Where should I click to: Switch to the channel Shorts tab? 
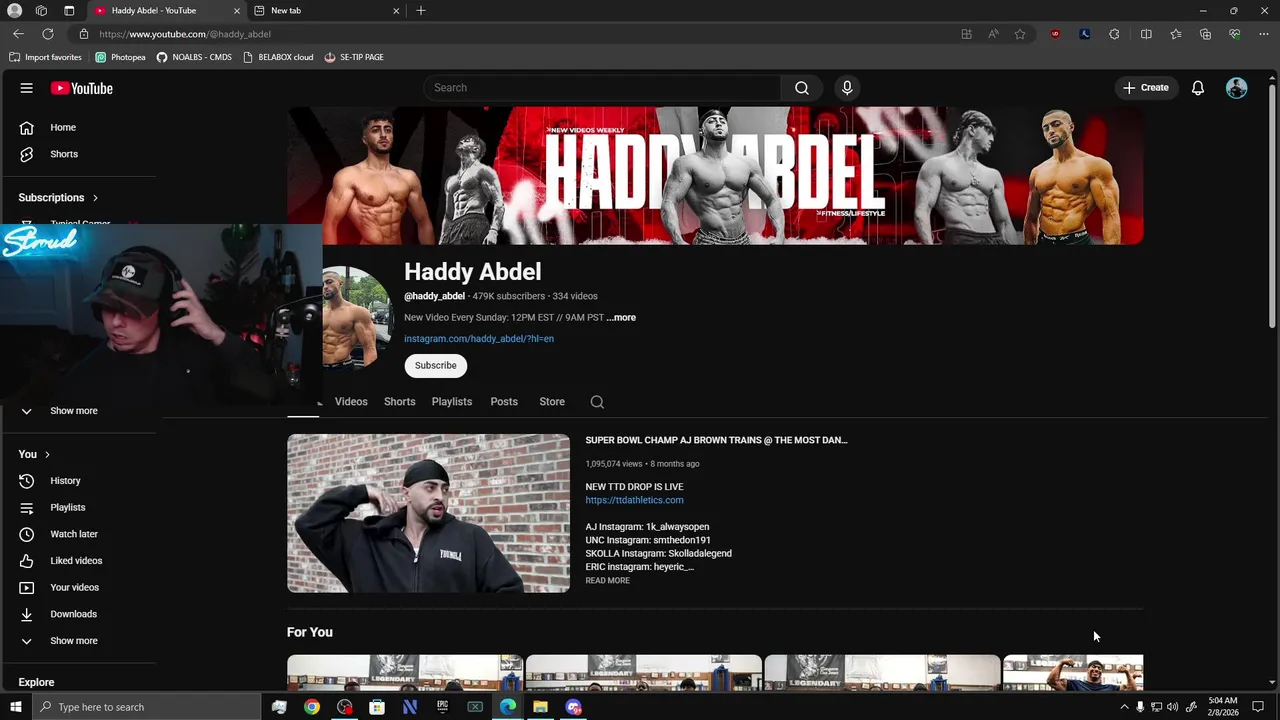pos(399,402)
